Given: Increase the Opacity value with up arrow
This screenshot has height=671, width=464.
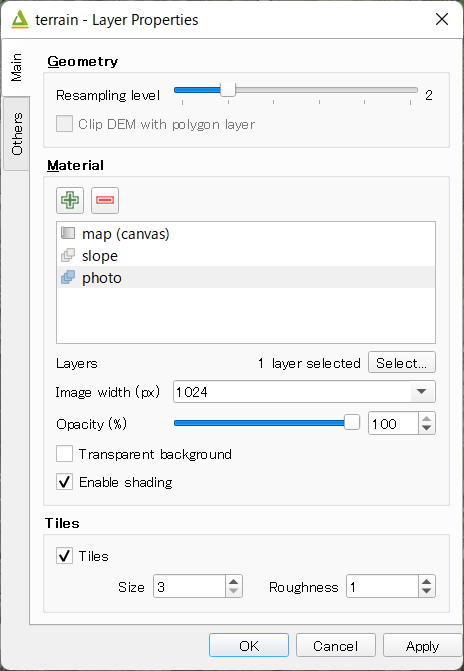Looking at the screenshot, I should [426, 419].
